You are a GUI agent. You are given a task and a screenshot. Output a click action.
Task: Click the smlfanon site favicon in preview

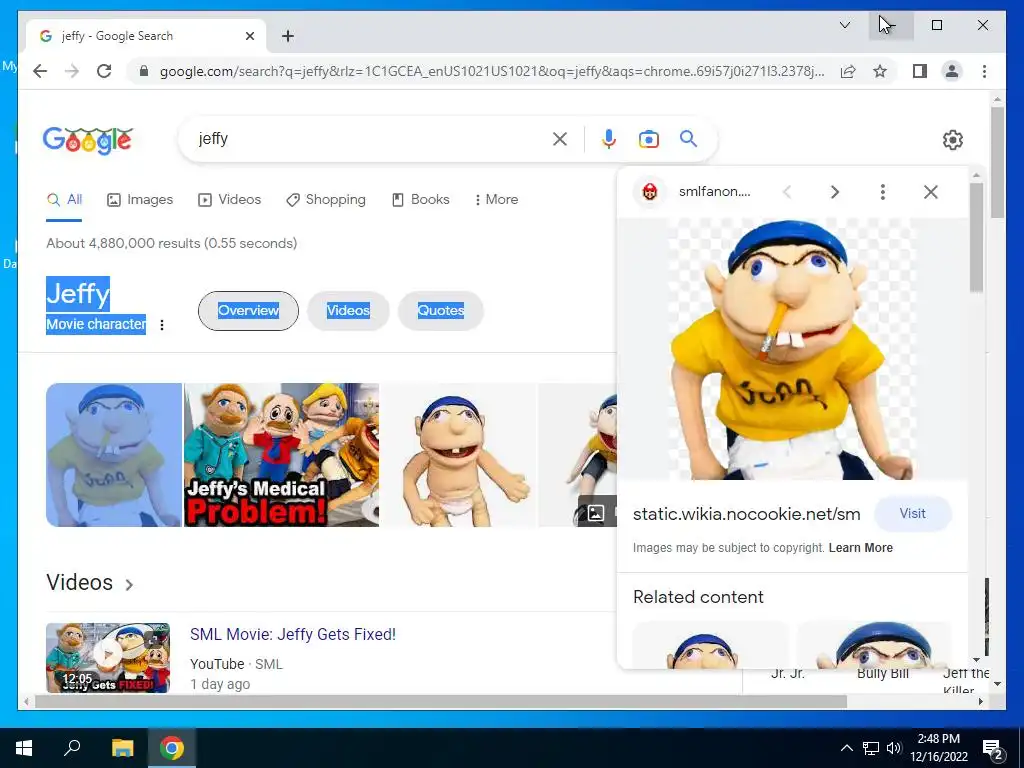(650, 192)
